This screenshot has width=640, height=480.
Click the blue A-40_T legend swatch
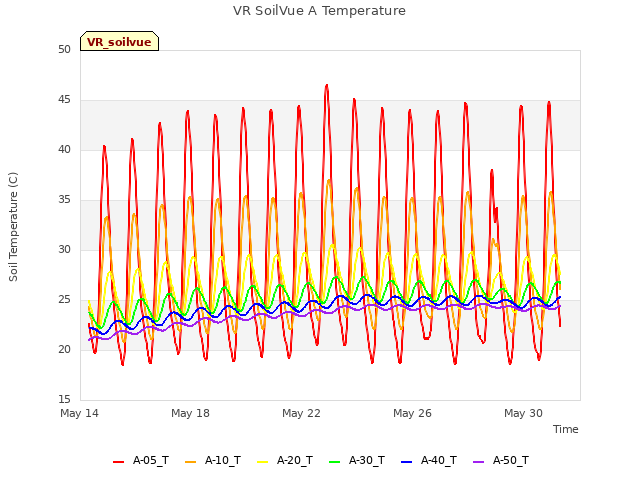coord(406,462)
